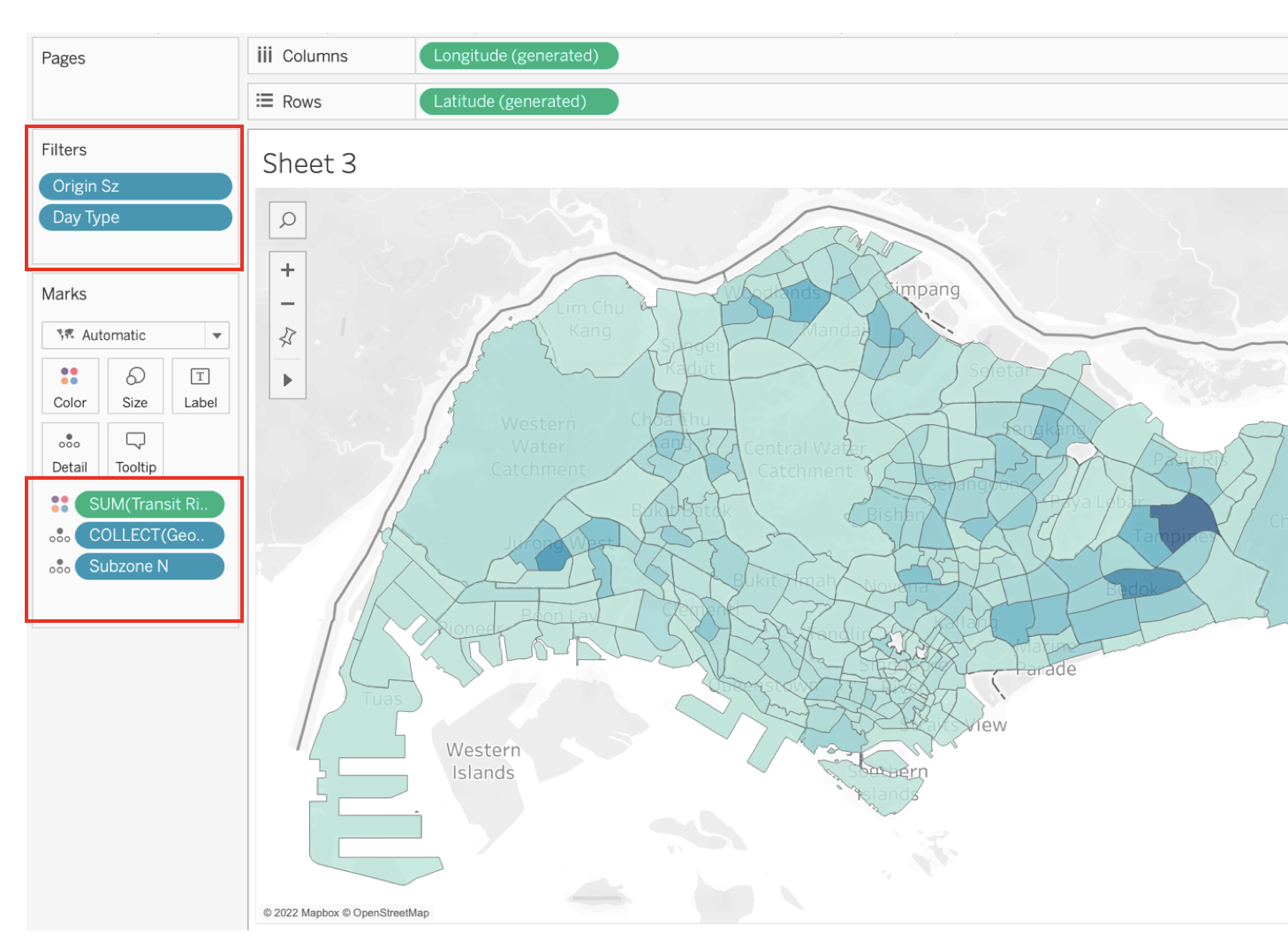1288x940 pixels.
Task: Open the Automatic mark type dropdown
Action: (x=135, y=336)
